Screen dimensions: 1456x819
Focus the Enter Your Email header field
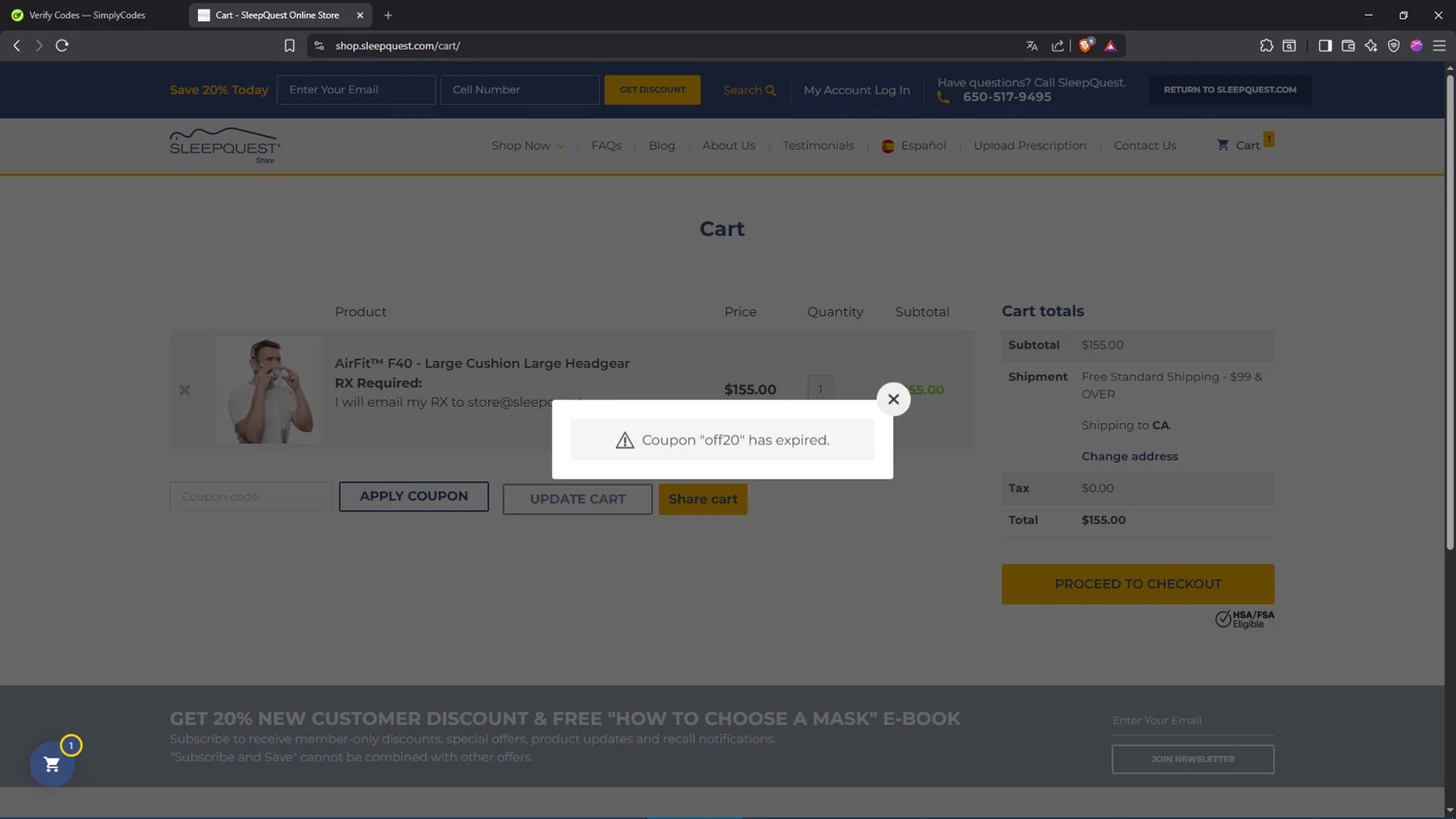356,89
